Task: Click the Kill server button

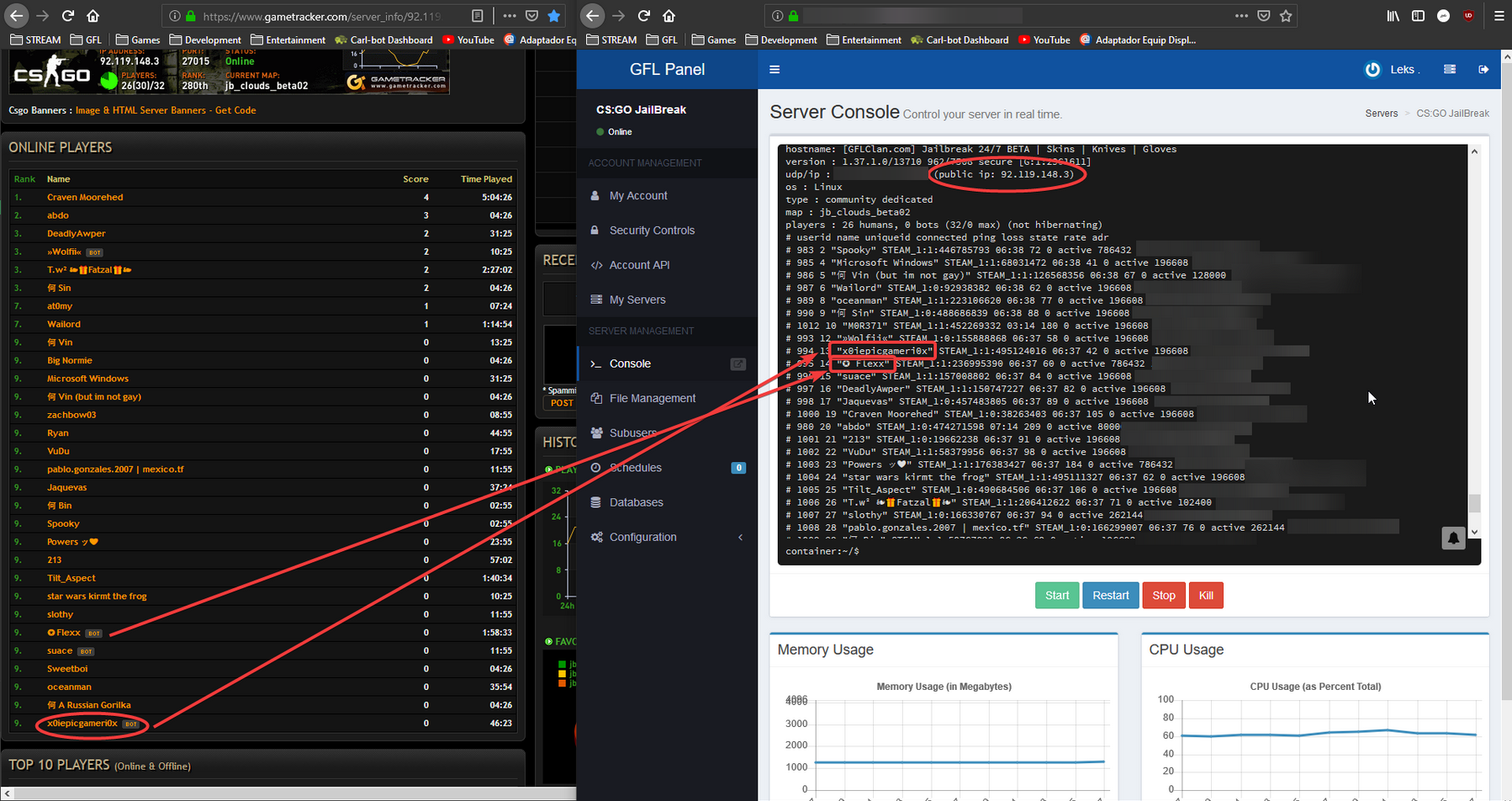Action: tap(1206, 595)
